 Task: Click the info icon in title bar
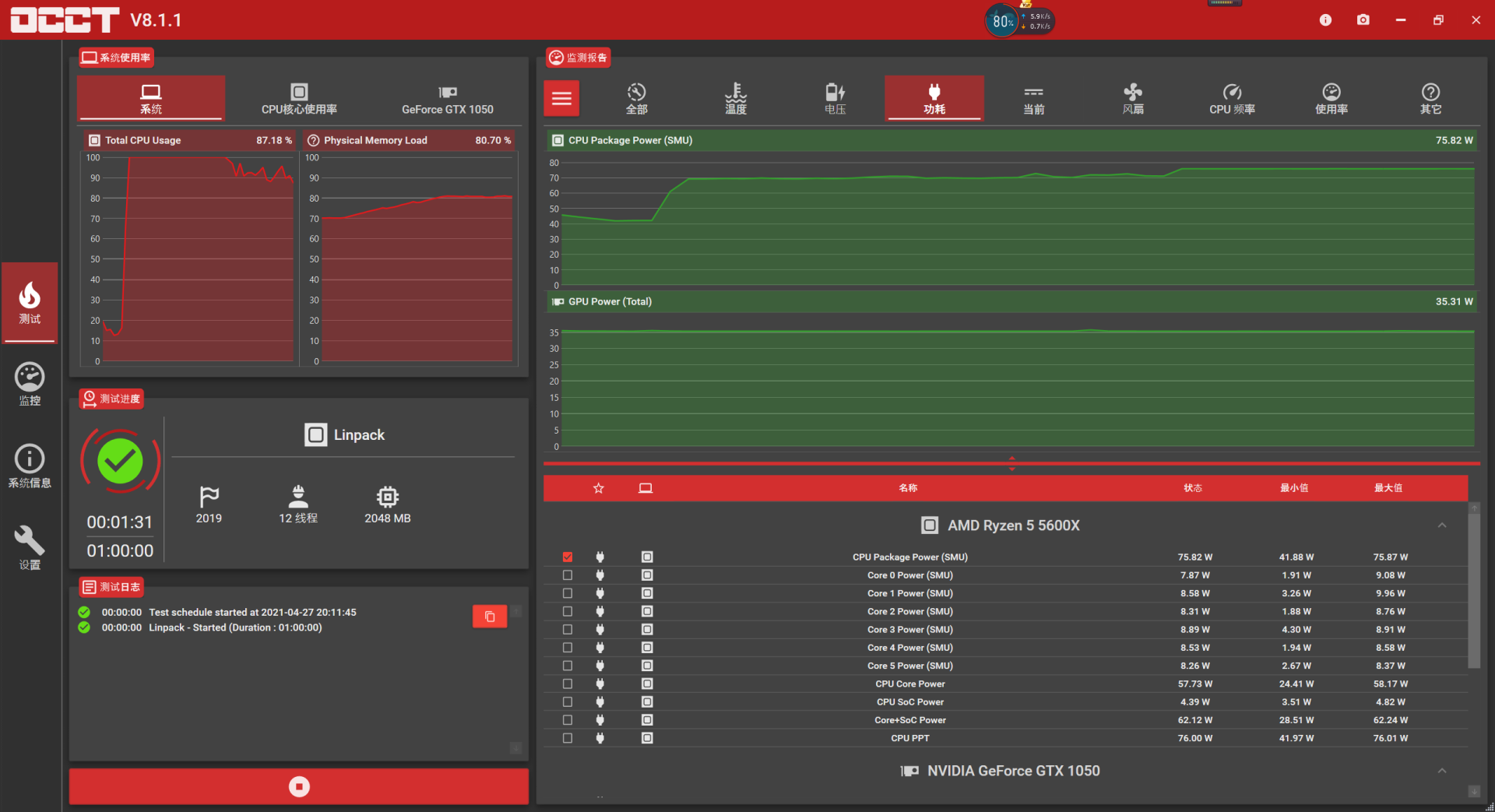pyautogui.click(x=1325, y=20)
